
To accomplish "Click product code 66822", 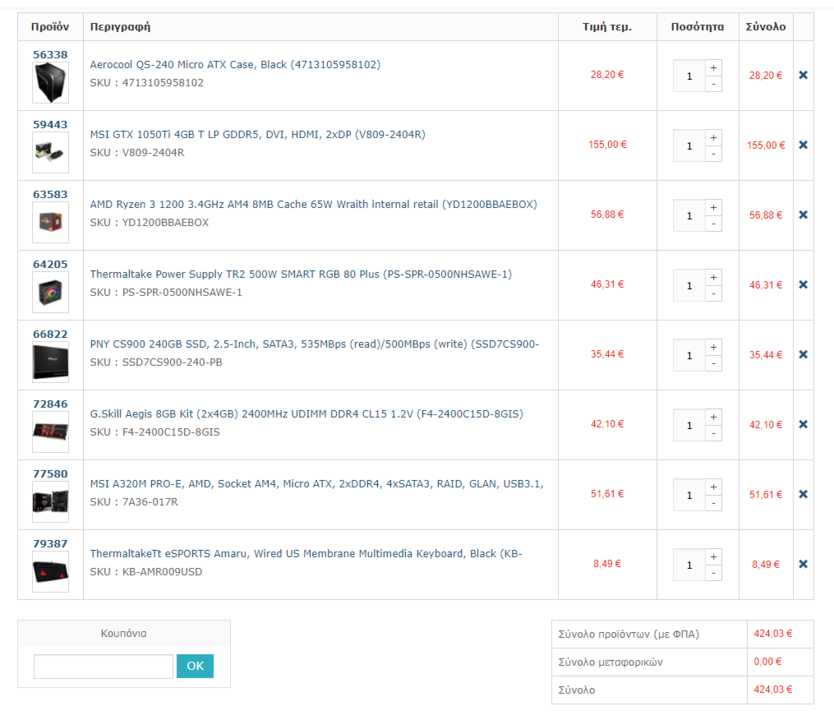I will (51, 334).
